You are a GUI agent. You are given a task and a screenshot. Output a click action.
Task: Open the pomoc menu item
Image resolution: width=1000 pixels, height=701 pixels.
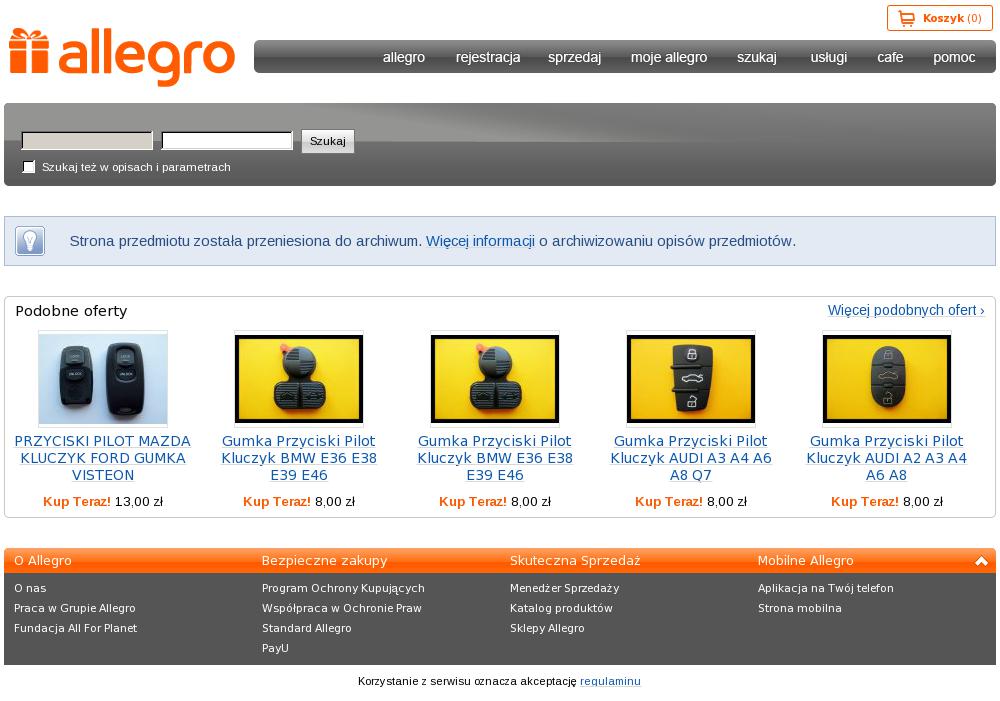[954, 57]
